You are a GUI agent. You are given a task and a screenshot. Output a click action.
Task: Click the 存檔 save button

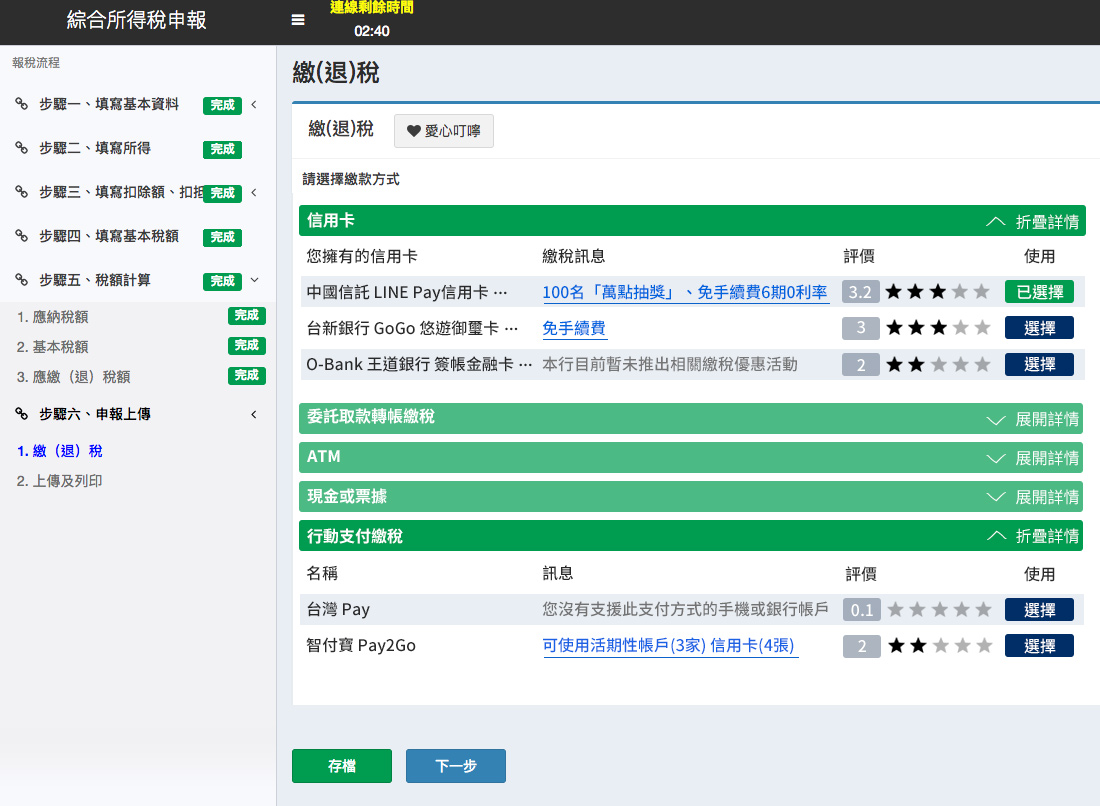(342, 766)
